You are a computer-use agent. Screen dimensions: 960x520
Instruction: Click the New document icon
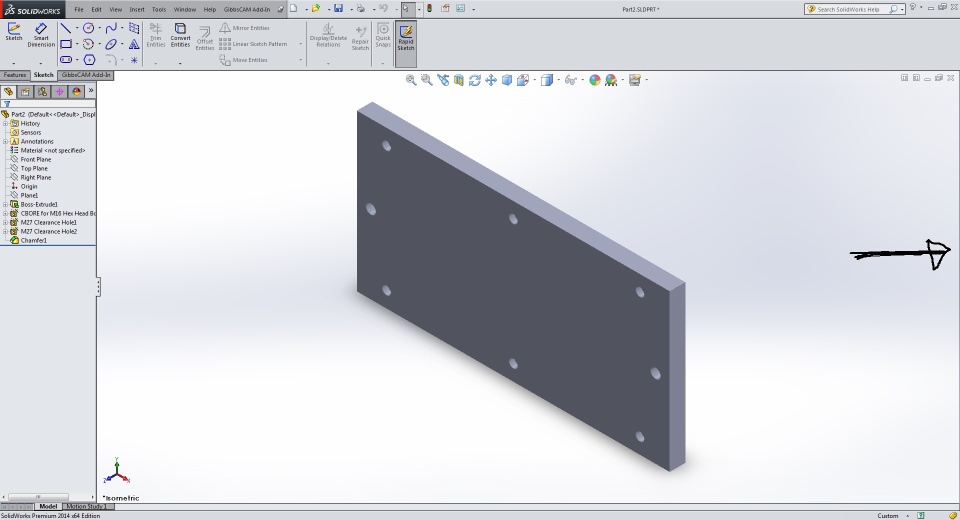(294, 9)
